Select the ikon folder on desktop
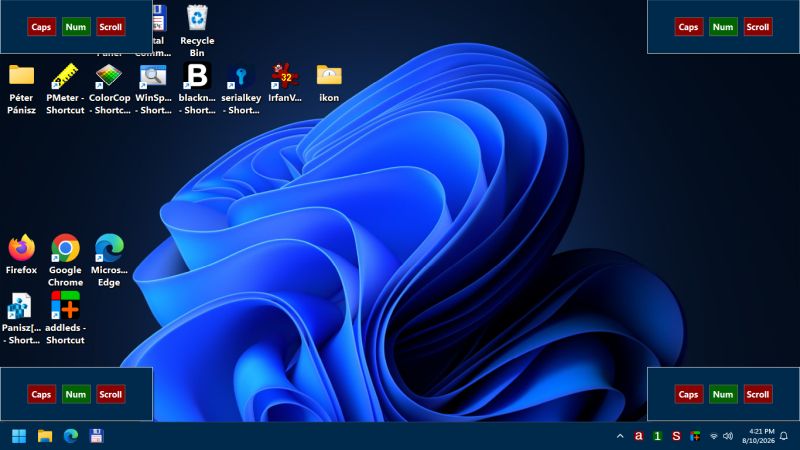Image resolution: width=800 pixels, height=450 pixels. (x=329, y=83)
